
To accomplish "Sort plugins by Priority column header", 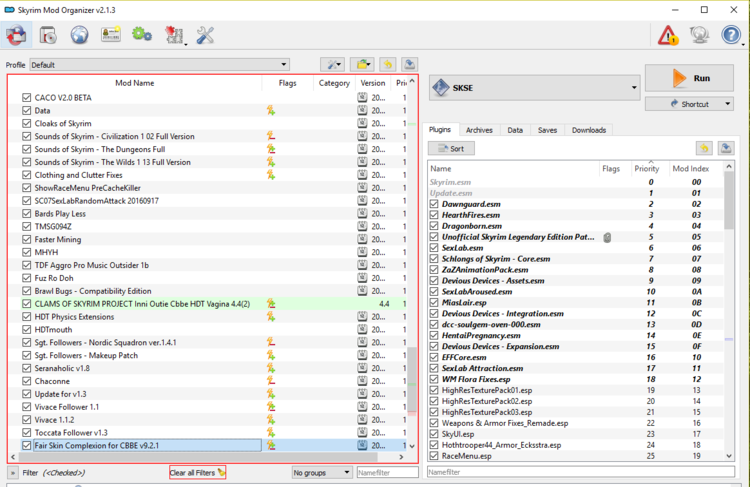I will (x=647, y=168).
